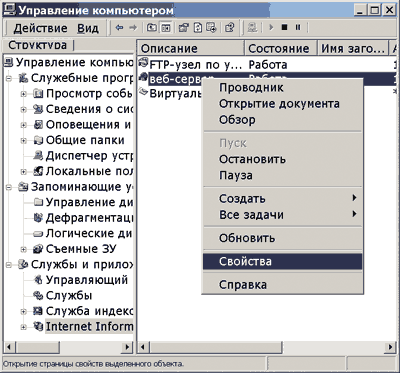Choose Пауза in the context menu

click(283, 175)
